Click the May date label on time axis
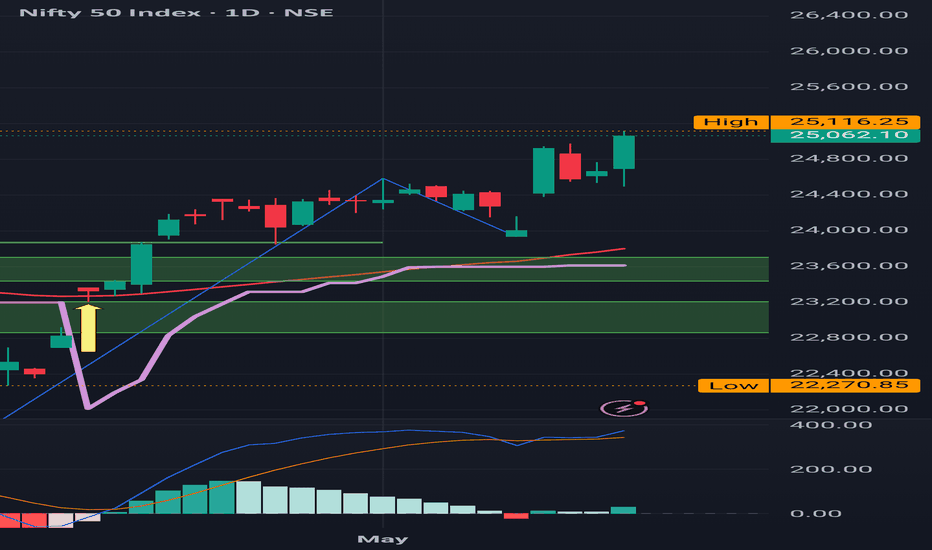The width and height of the screenshot is (932, 550). tap(383, 539)
